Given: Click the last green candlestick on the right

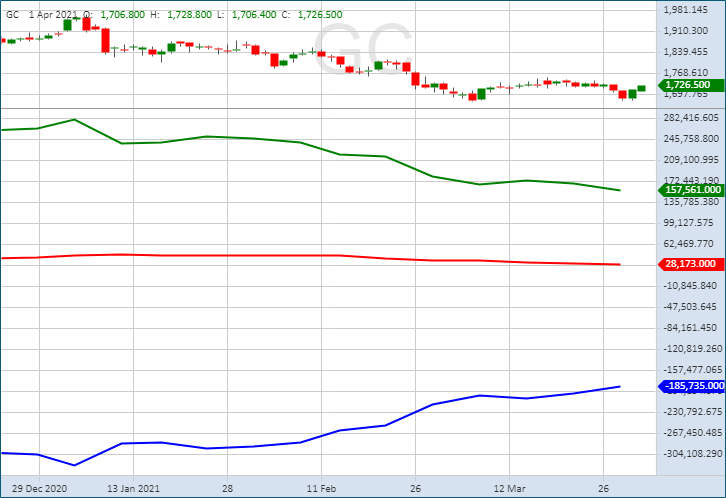Looking at the screenshot, I should 641,88.
